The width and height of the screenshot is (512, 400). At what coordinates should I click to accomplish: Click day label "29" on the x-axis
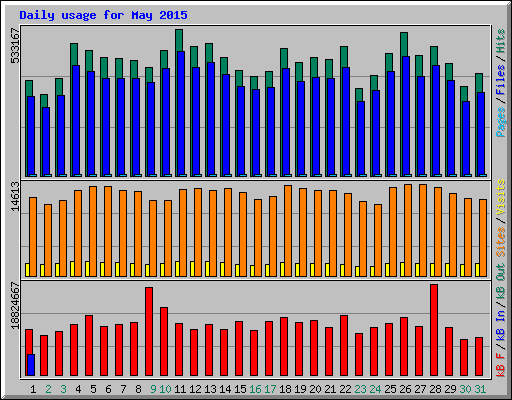point(450,389)
